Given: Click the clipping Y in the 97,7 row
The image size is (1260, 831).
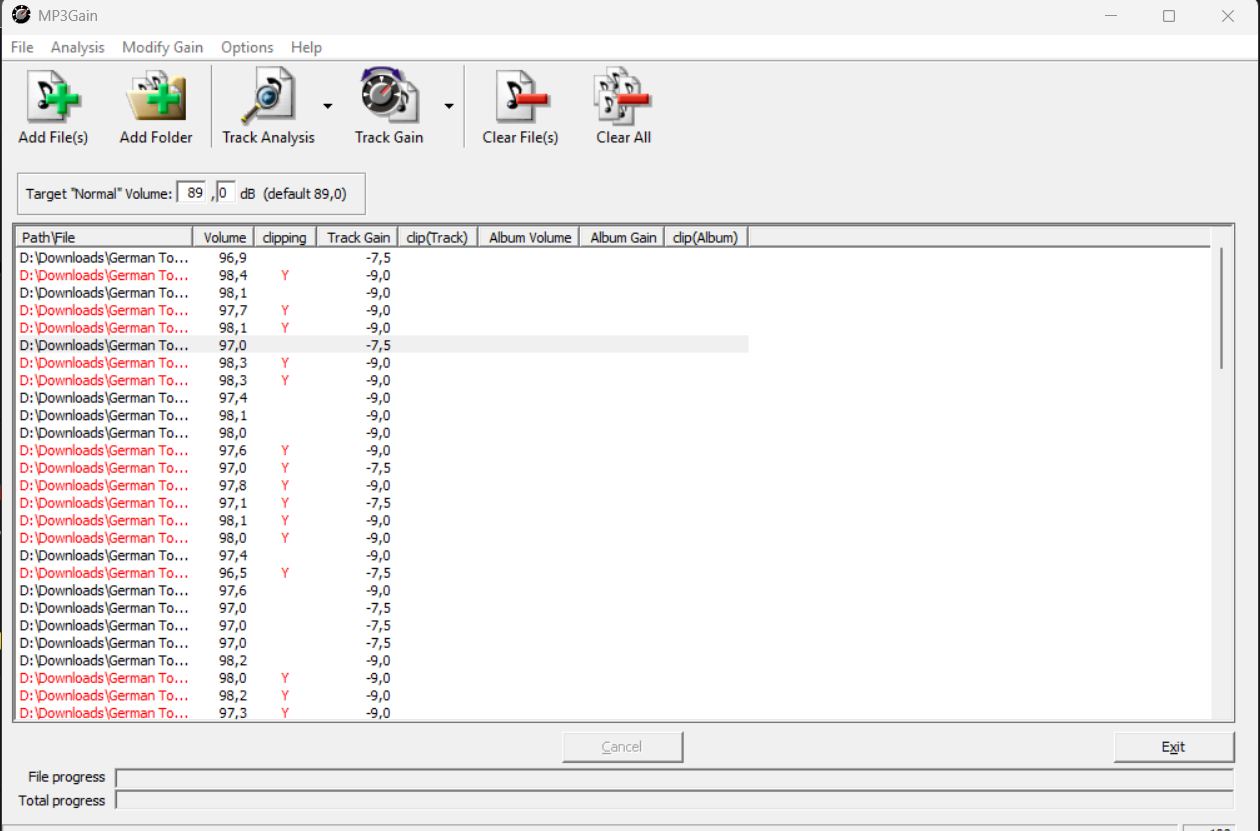Looking at the screenshot, I should [x=285, y=310].
